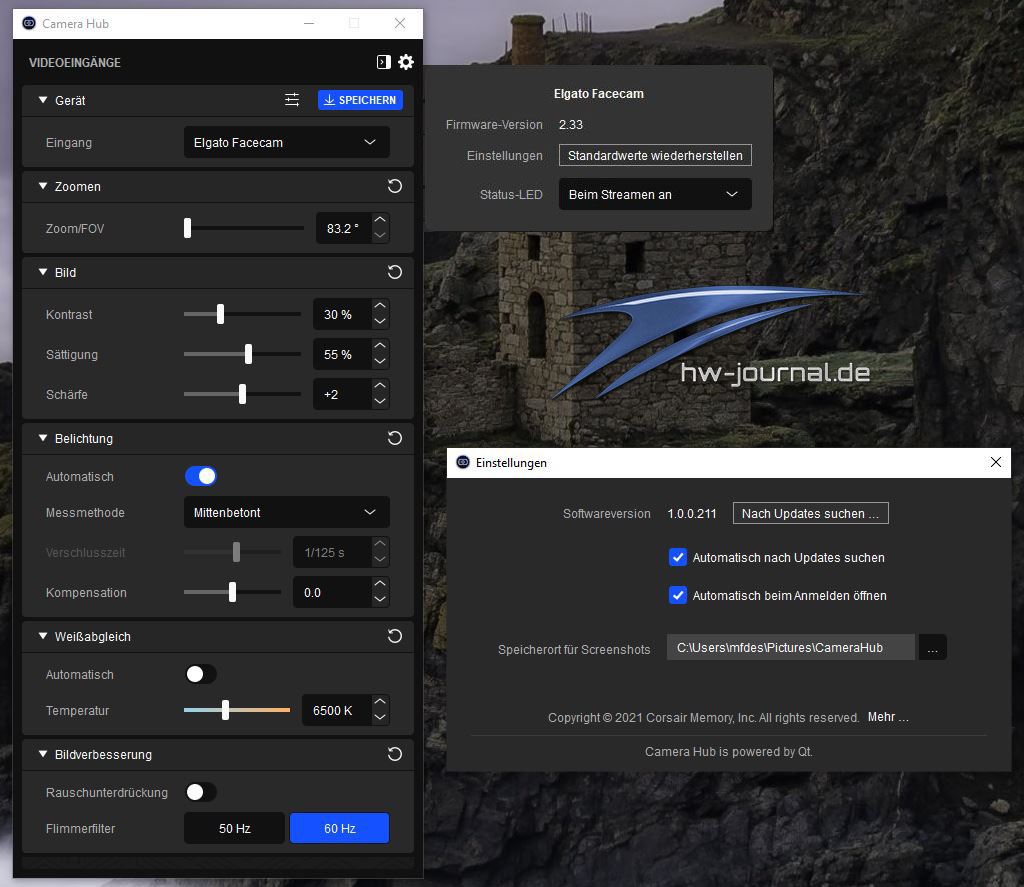The image size is (1024, 887).
Task: Click the Kontrast slider handle
Action: coord(220,314)
